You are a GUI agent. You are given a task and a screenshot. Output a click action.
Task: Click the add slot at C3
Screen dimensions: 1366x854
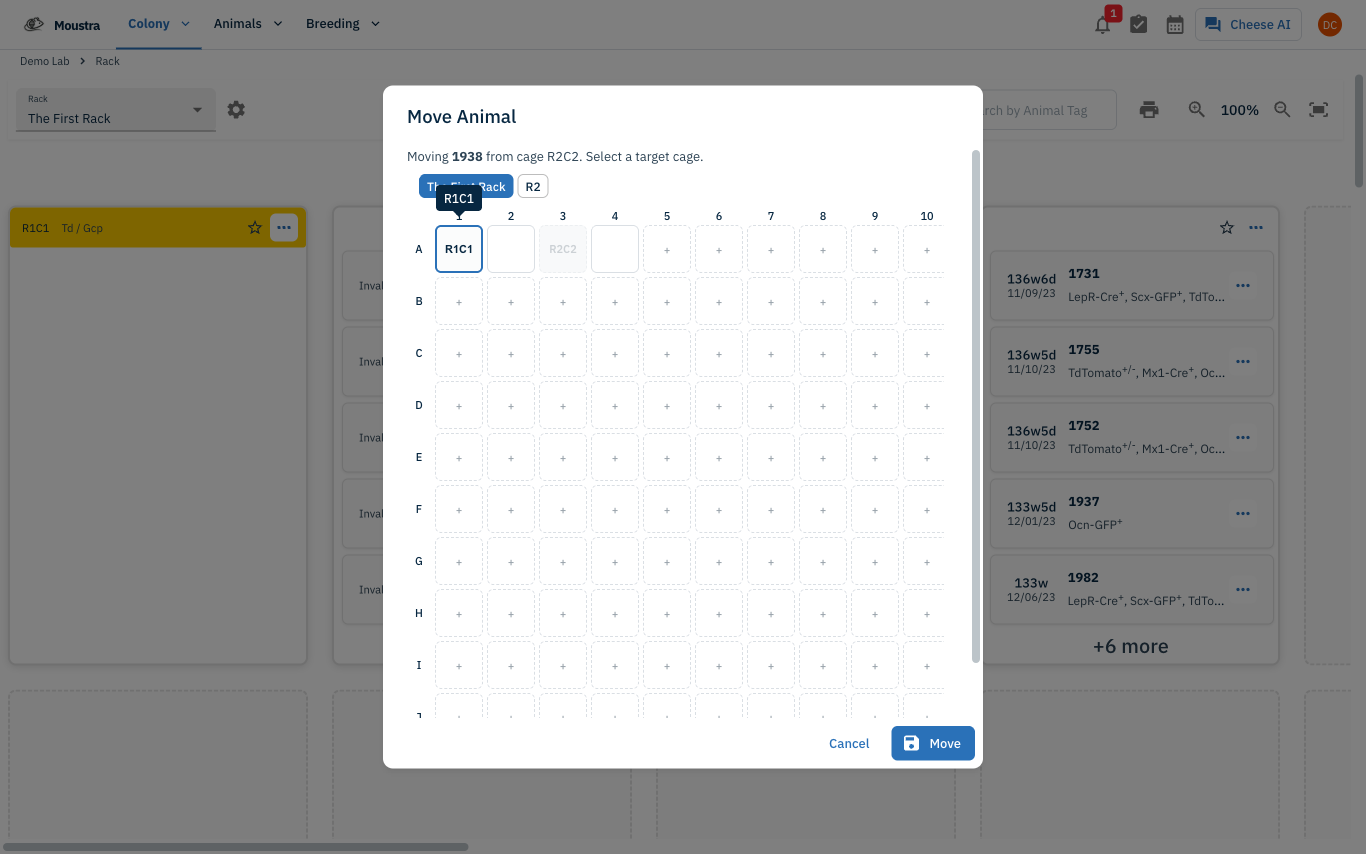(563, 353)
